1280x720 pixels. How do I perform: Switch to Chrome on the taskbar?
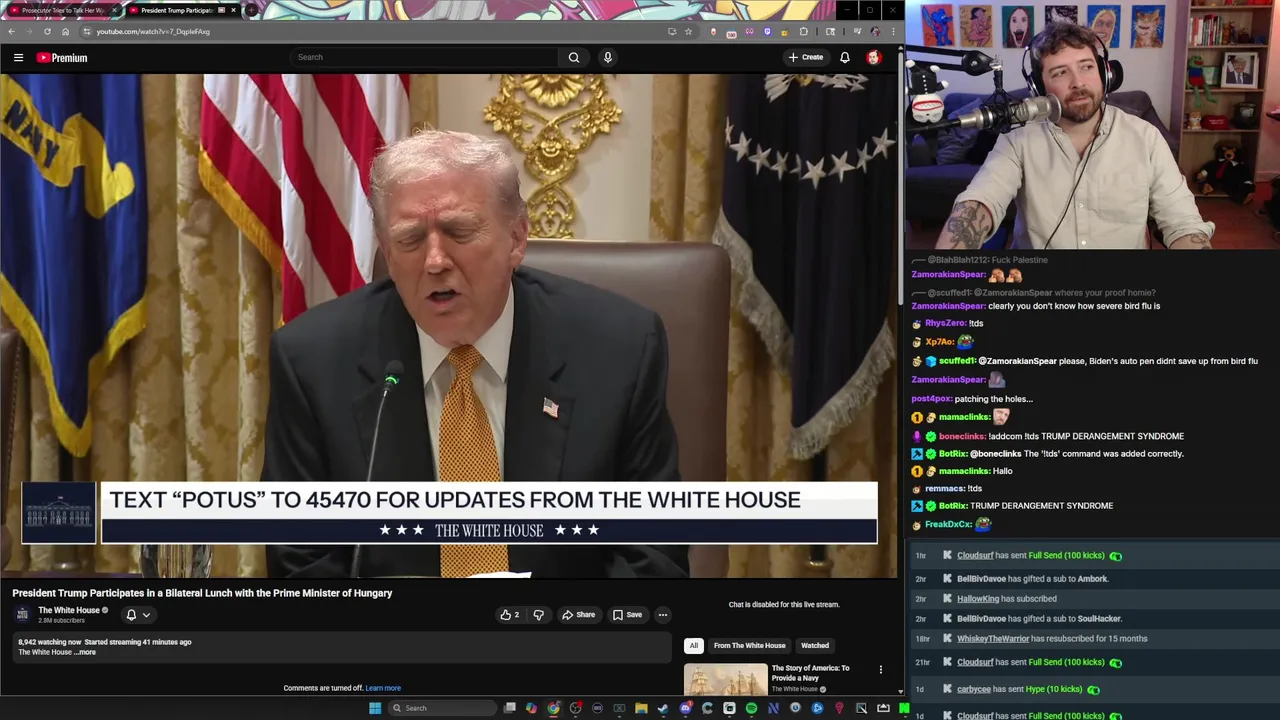tap(553, 708)
